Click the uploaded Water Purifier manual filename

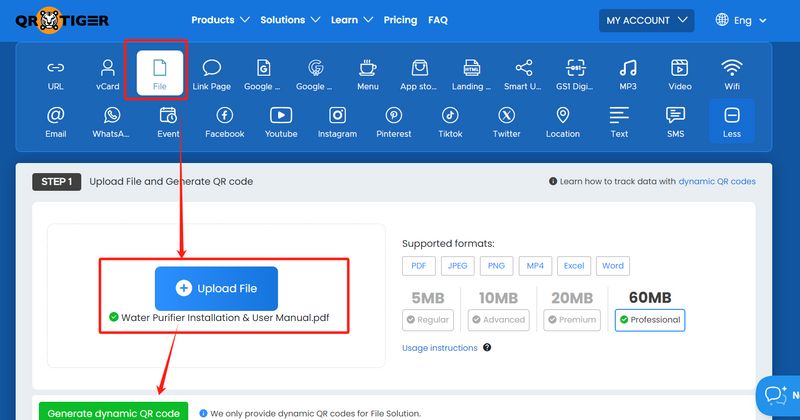point(225,317)
